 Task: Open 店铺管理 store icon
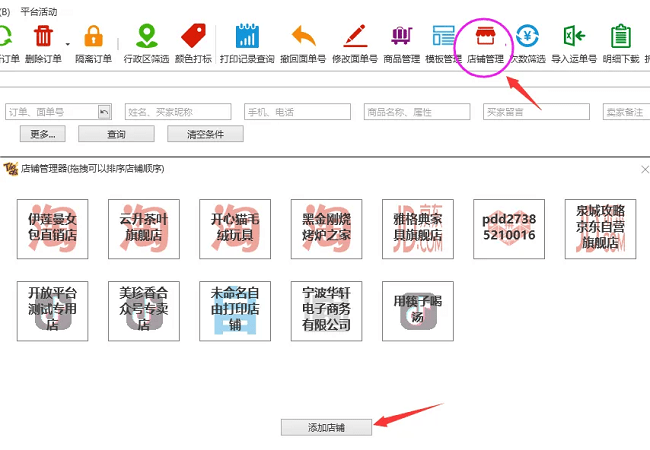coord(485,38)
